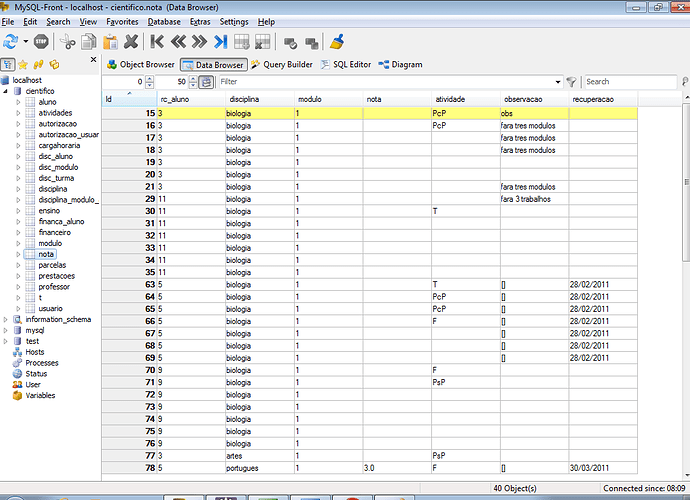Click the post record checkmark icon

pyautogui.click(x=290, y=43)
